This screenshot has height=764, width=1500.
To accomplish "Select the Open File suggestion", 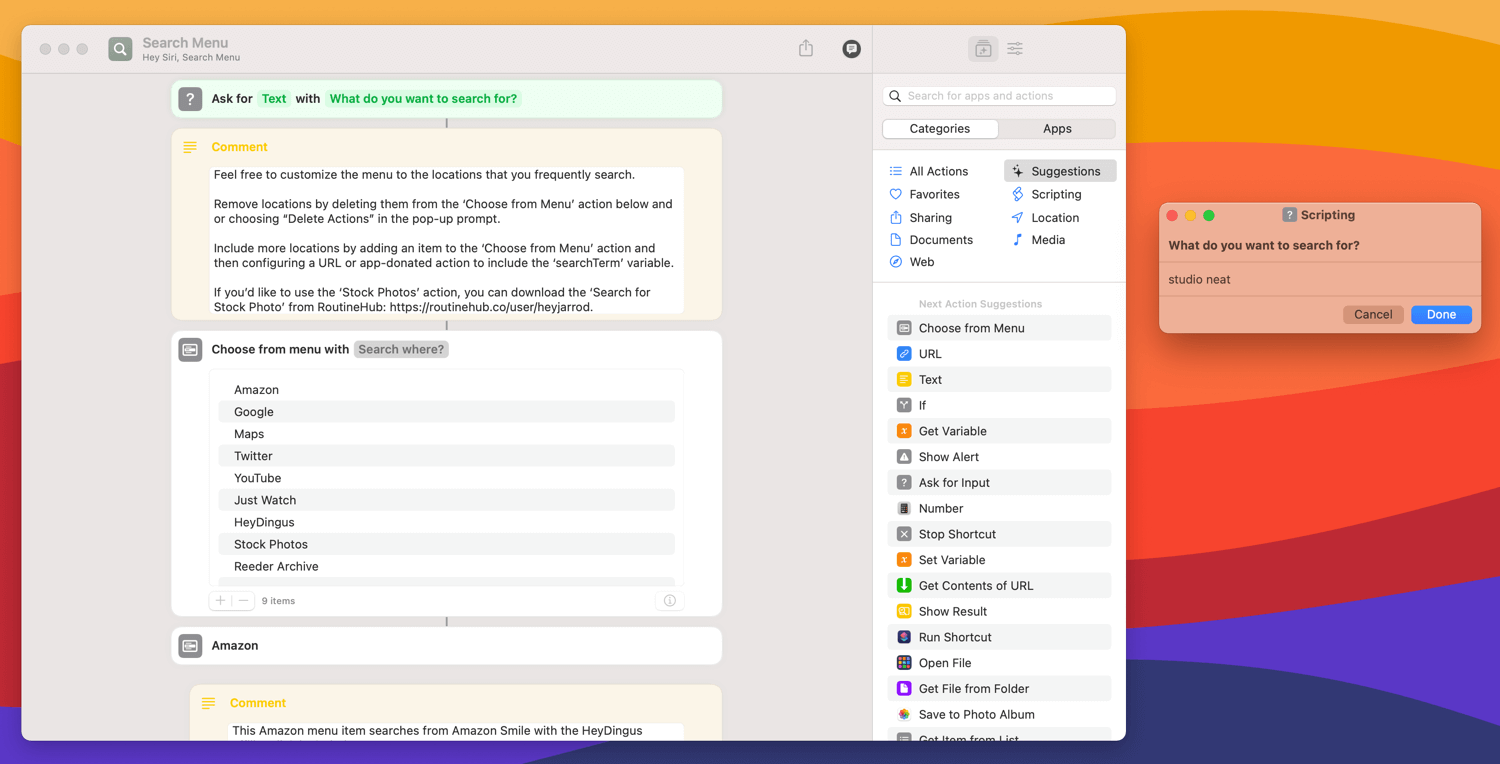I will pyautogui.click(x=999, y=663).
